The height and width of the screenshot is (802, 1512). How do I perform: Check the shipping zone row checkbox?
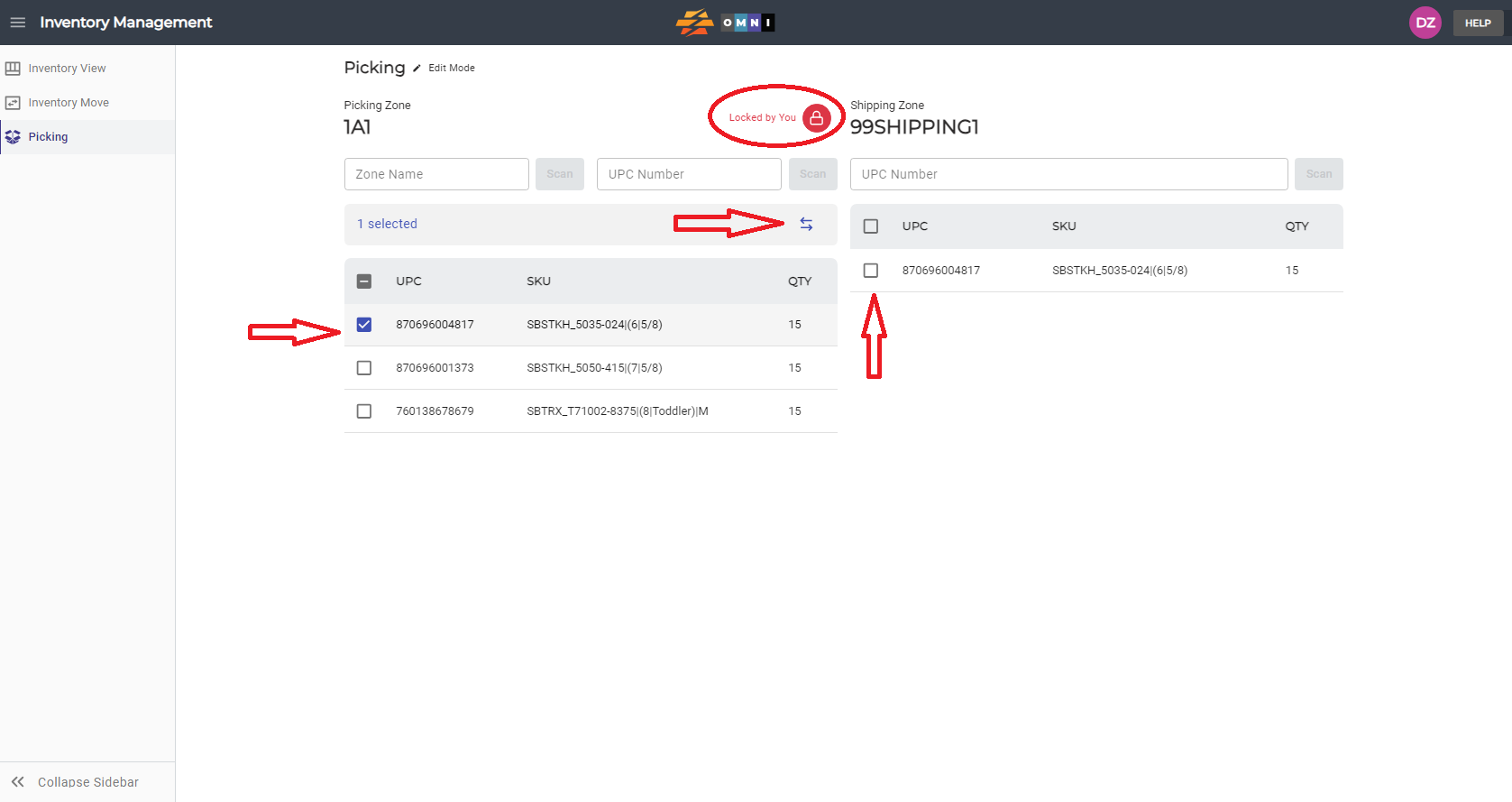click(x=871, y=271)
